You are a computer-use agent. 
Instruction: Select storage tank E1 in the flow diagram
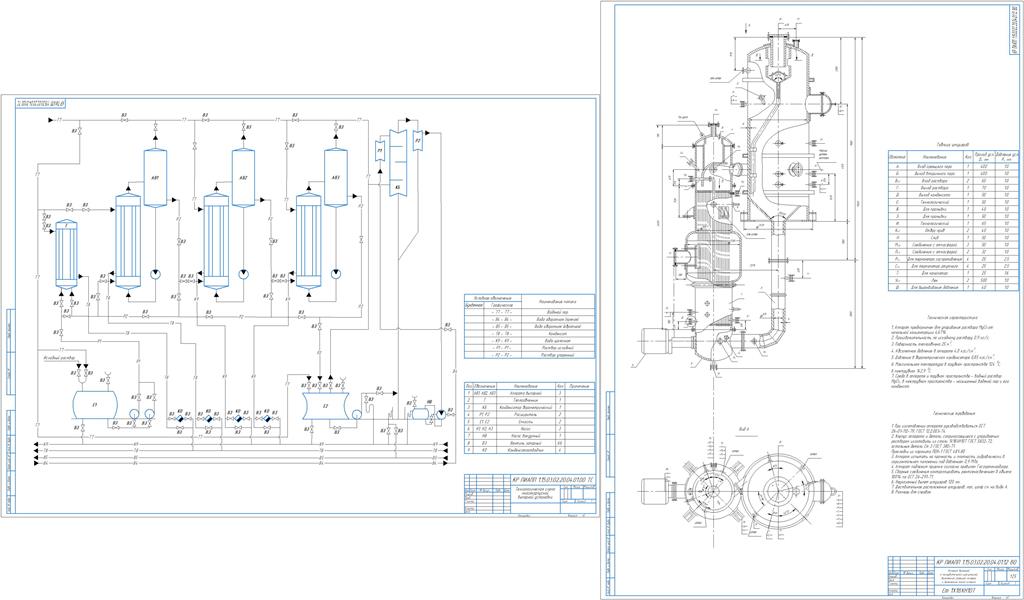click(x=95, y=405)
